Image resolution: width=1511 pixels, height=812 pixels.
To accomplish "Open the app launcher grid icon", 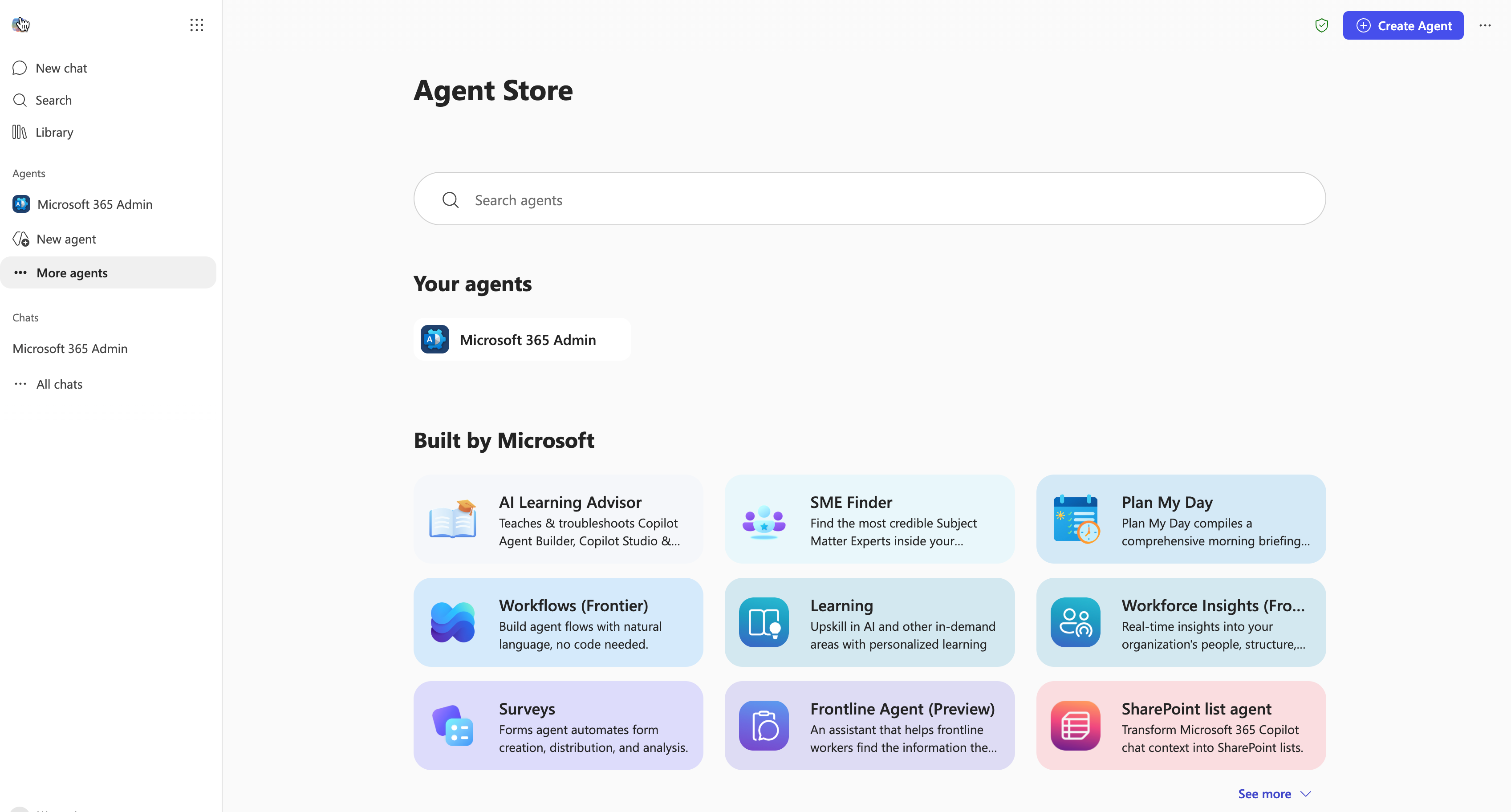I will coord(196,24).
